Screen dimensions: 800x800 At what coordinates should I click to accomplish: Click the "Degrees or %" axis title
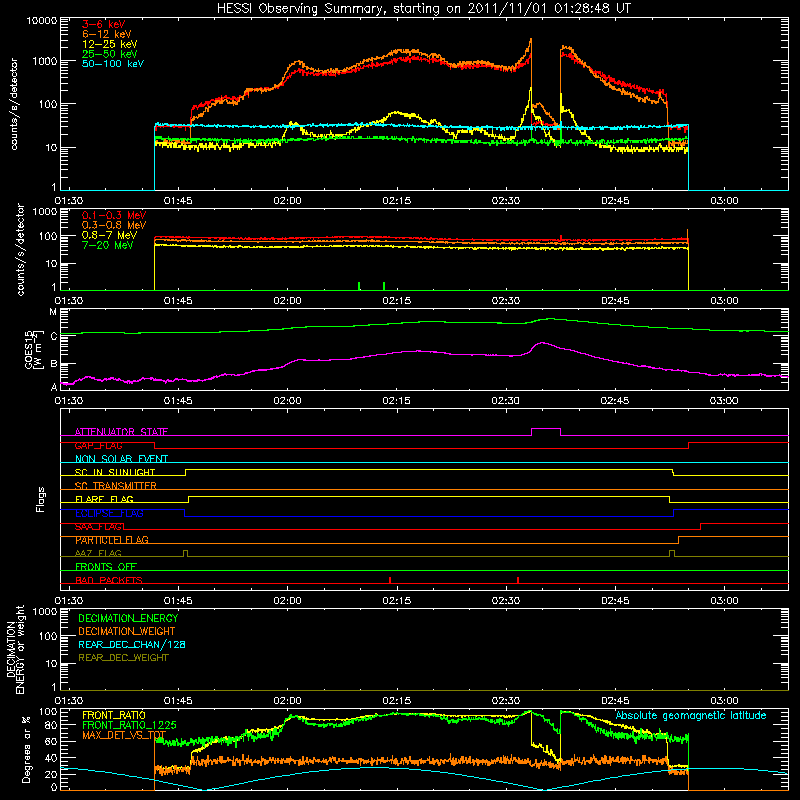point(25,749)
